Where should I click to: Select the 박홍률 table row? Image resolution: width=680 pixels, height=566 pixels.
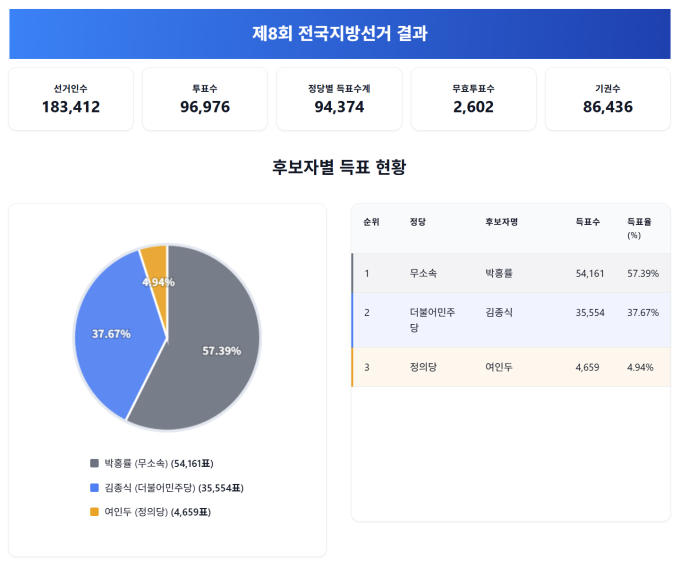tap(511, 273)
